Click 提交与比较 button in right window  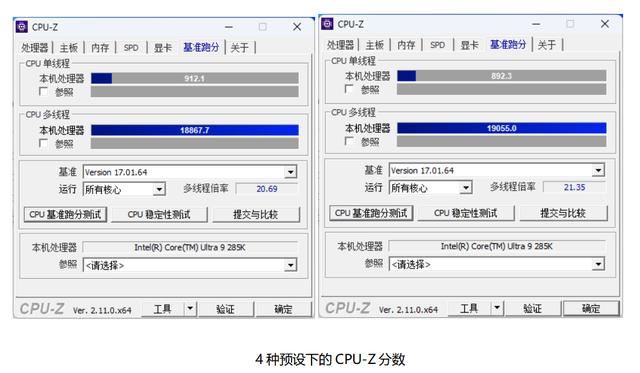pyautogui.click(x=563, y=213)
